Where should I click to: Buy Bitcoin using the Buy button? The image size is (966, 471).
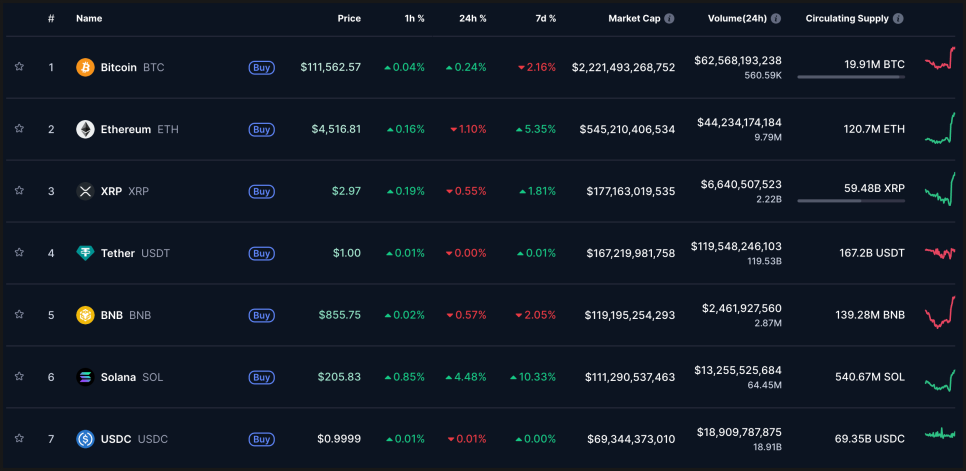coord(262,68)
